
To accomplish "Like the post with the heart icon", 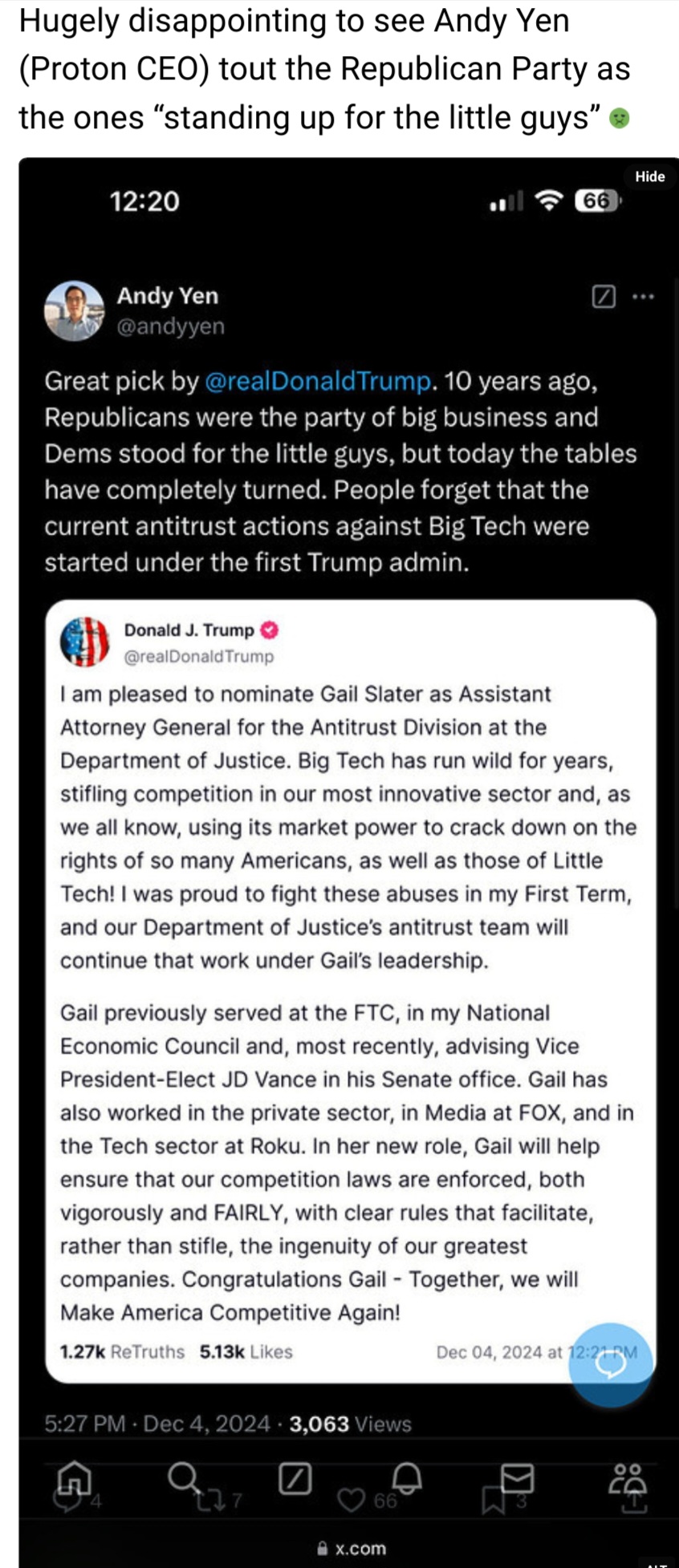I will 351,1501.
